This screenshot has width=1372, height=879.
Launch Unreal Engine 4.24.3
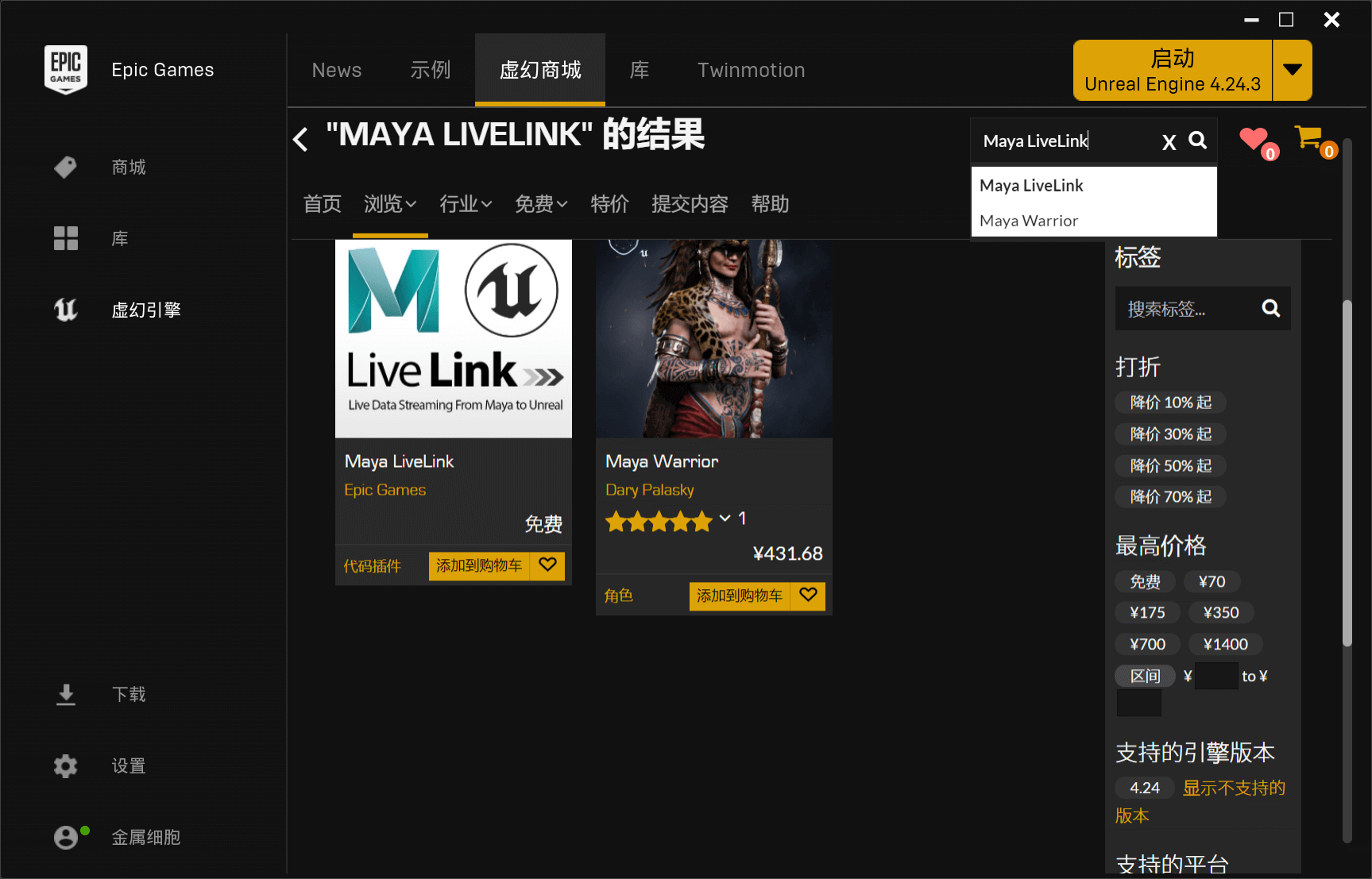pyautogui.click(x=1173, y=70)
